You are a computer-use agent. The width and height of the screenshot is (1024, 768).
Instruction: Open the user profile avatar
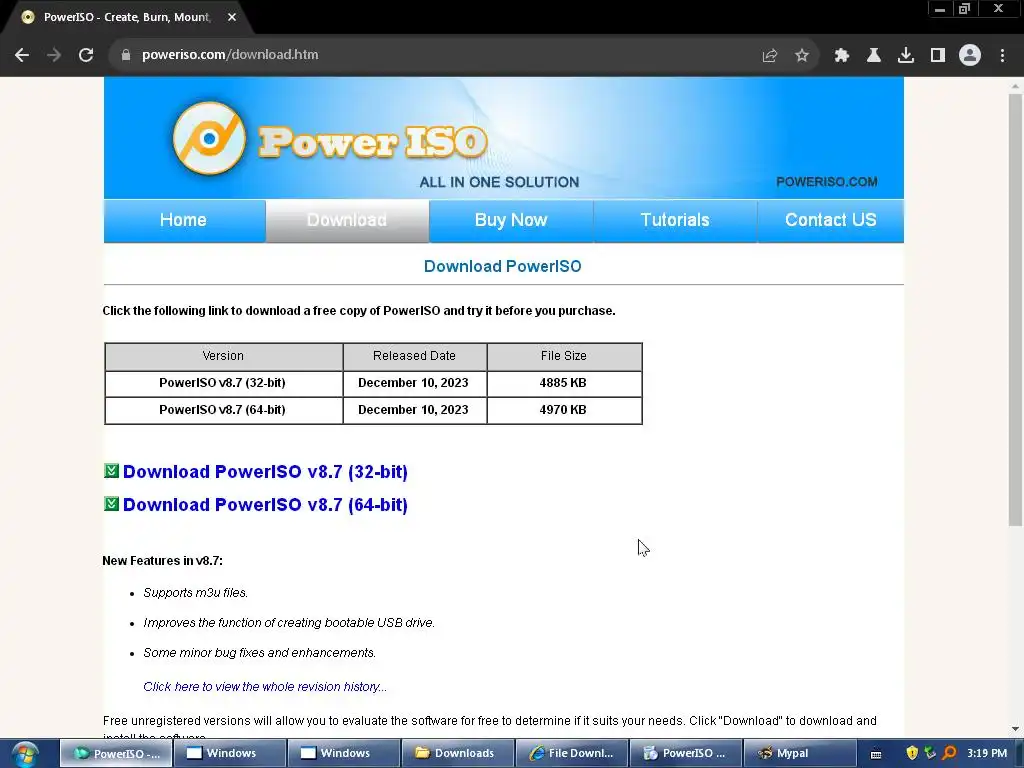[970, 56]
